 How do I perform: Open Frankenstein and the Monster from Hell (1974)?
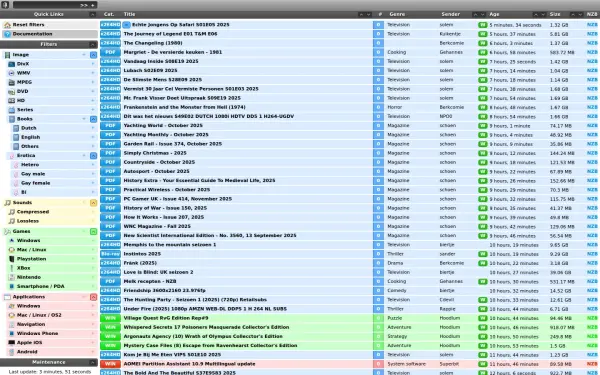[x=184, y=108]
